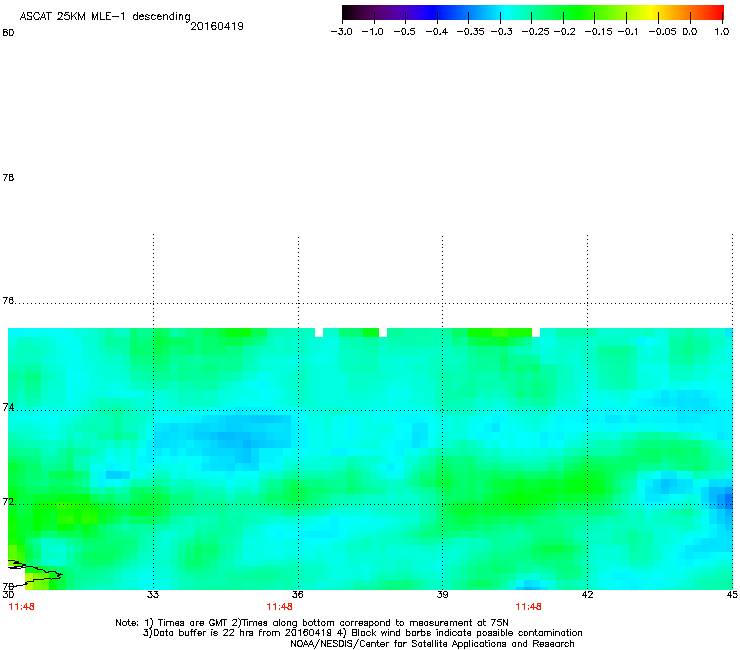Image resolution: width=740 pixels, height=650 pixels.
Task: Click the -3.0 color scale label
Action: click(342, 32)
